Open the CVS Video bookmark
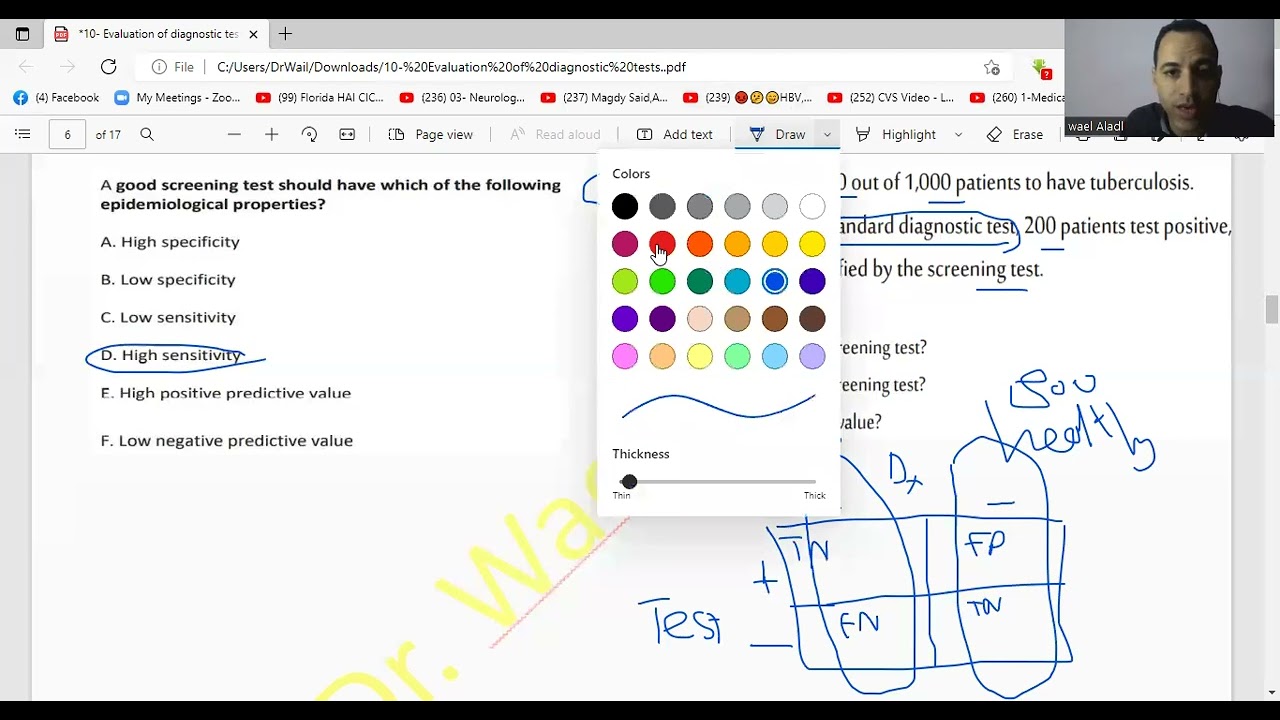The image size is (1280, 720). point(891,98)
